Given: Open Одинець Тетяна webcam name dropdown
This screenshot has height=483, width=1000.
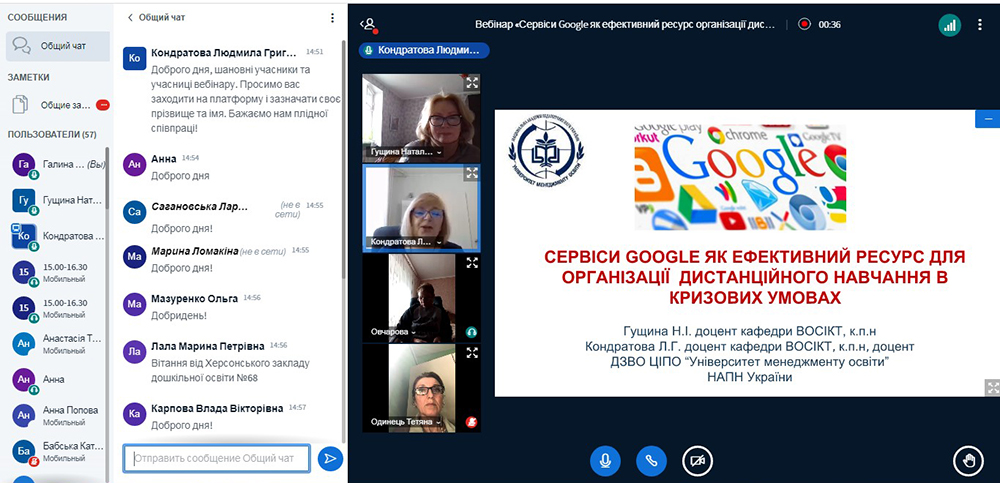Looking at the screenshot, I should [x=407, y=422].
